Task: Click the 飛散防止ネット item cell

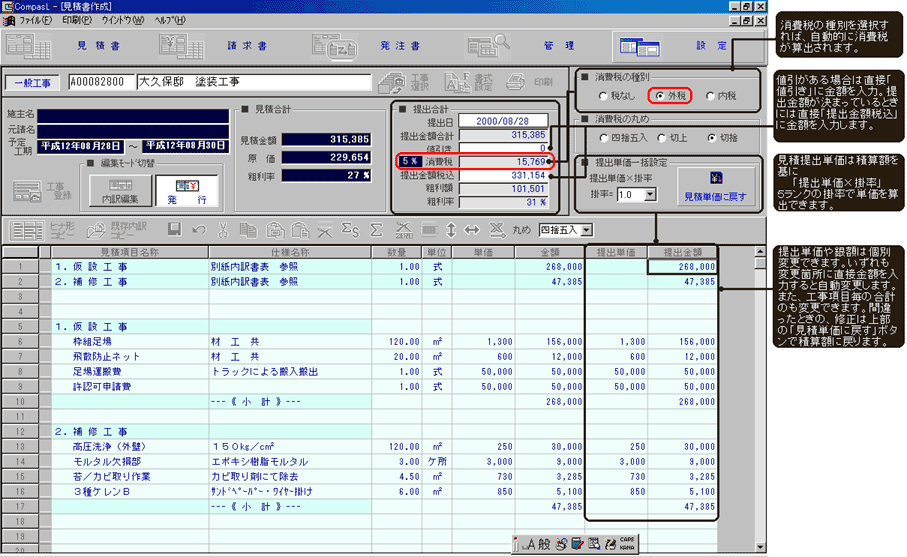Action: click(x=130, y=357)
